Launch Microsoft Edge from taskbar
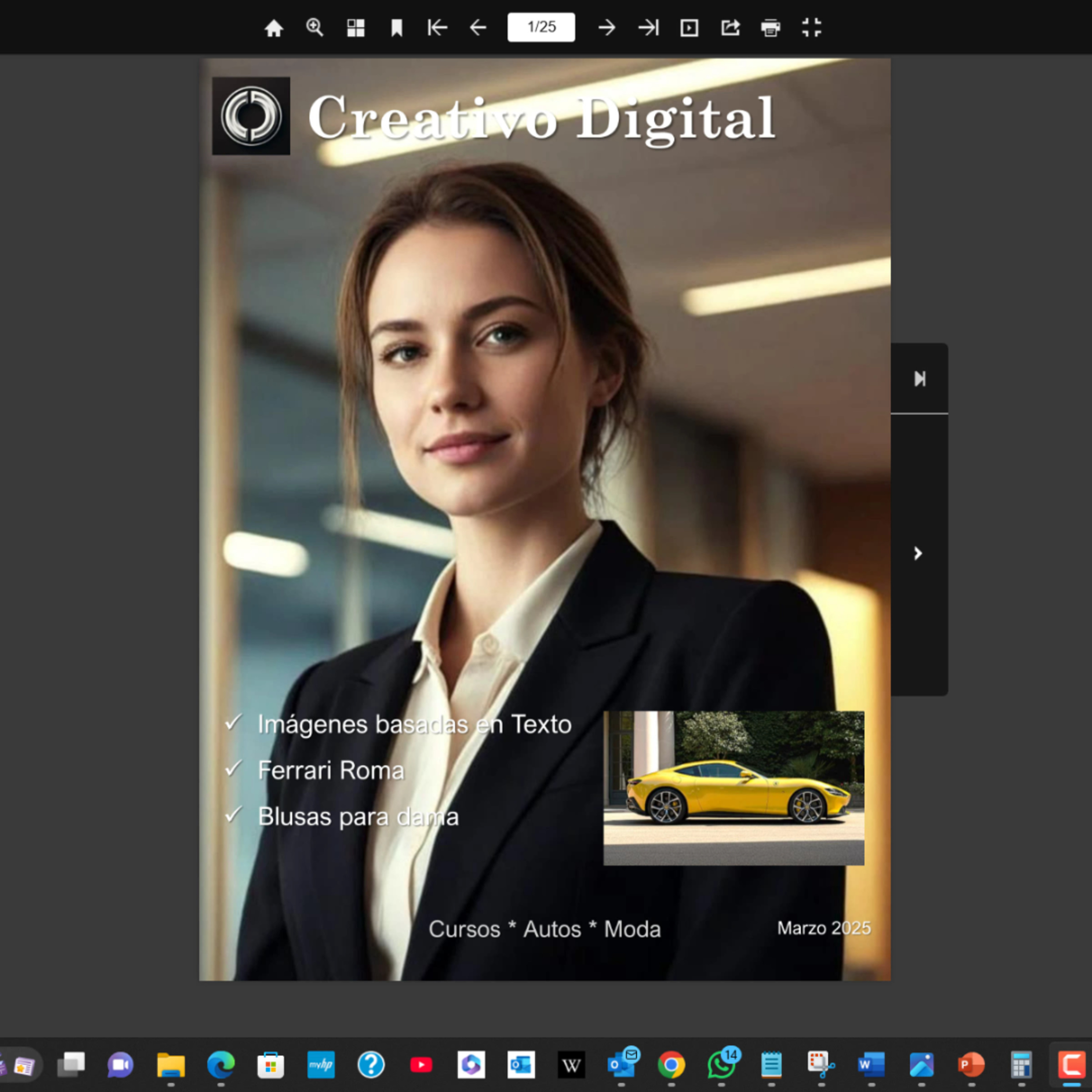1092x1092 pixels. point(221,1065)
